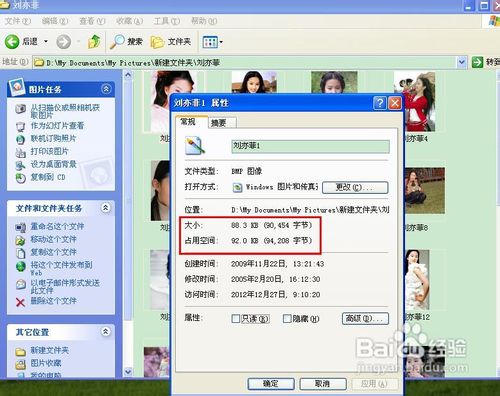This screenshot has height=396, width=500.
Task: Go up one folder level icon
Action: [x=94, y=42]
